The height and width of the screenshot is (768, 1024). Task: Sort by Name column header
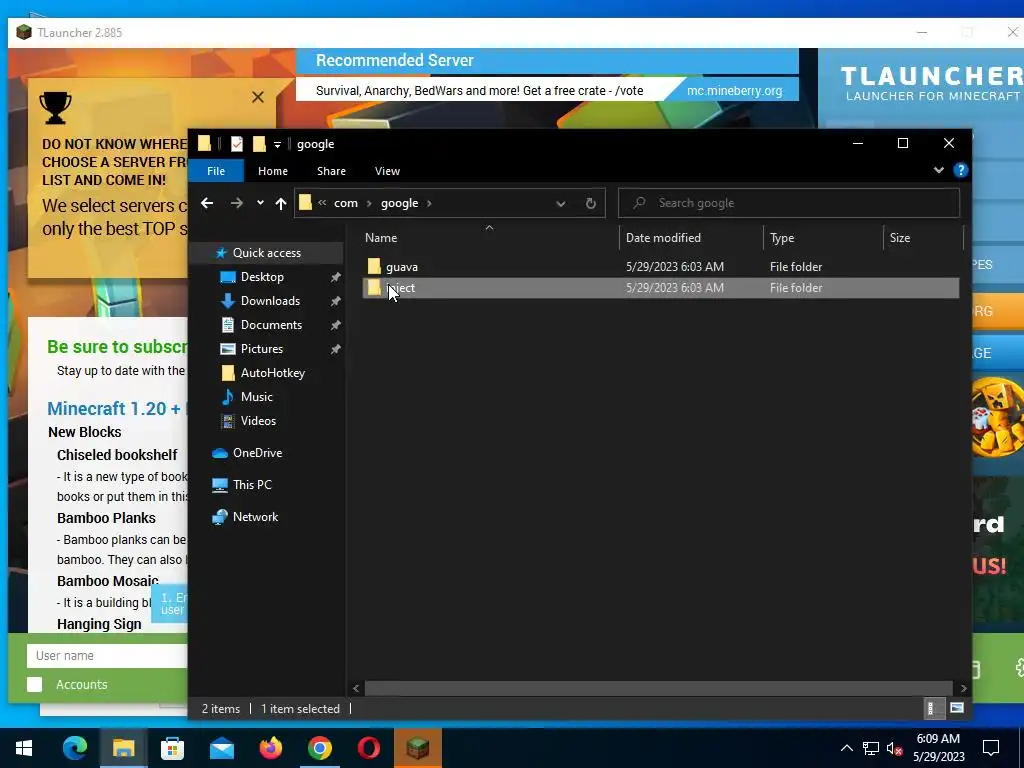pos(489,238)
